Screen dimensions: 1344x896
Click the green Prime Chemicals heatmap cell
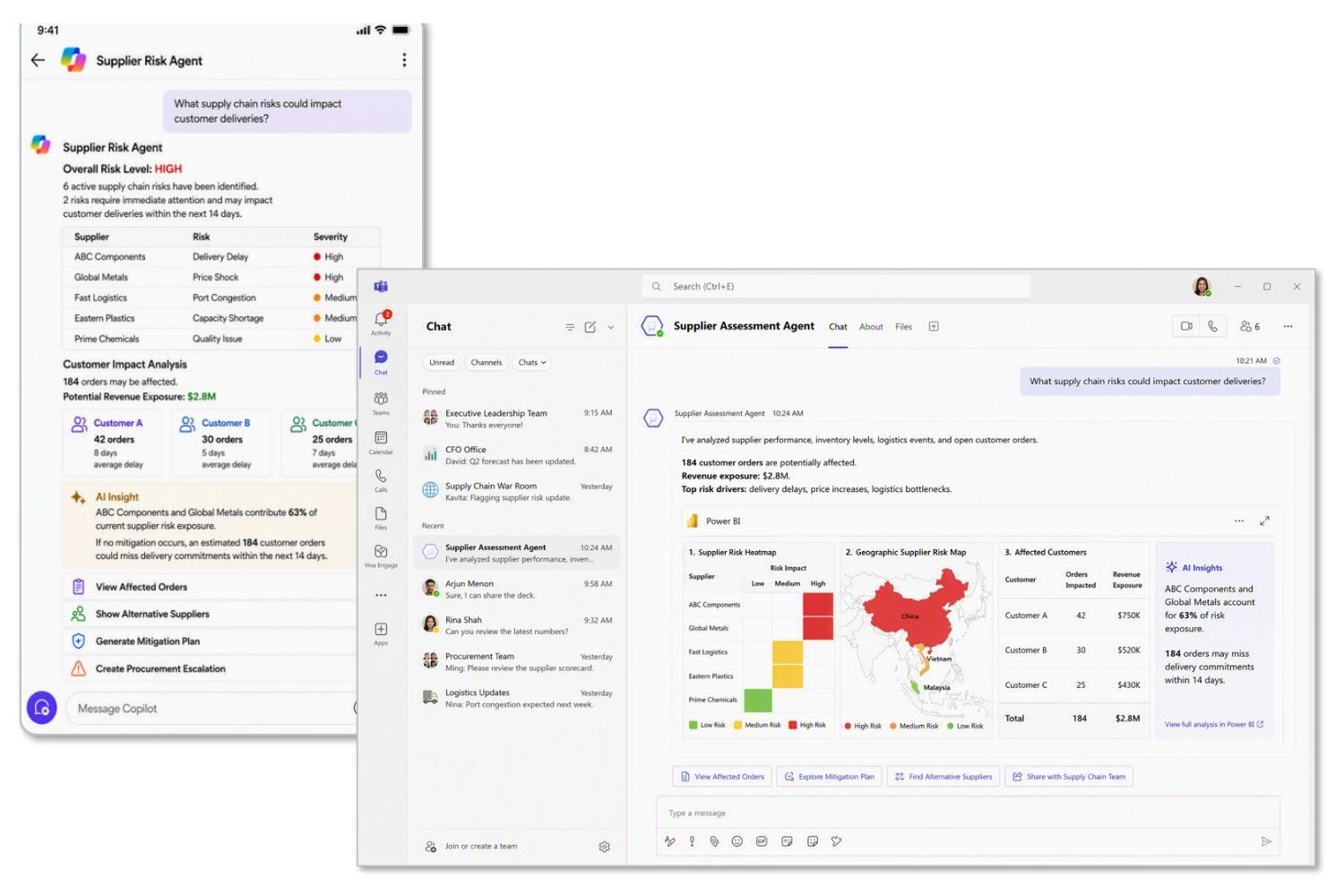758,700
